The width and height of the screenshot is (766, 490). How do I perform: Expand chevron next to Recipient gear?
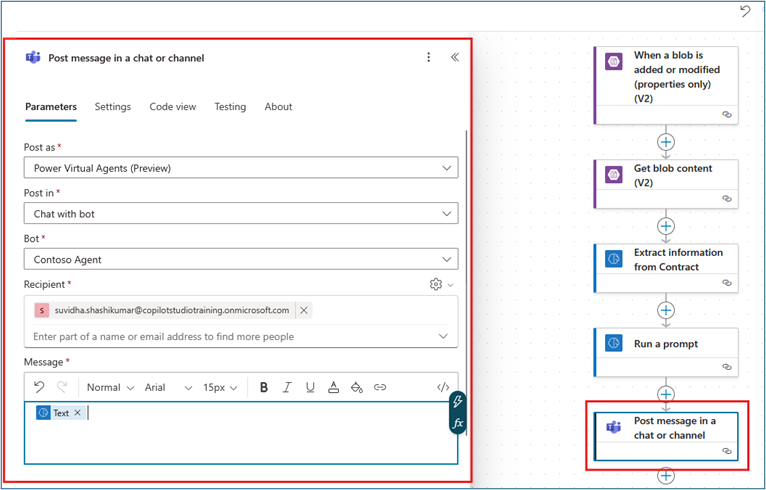[x=450, y=285]
